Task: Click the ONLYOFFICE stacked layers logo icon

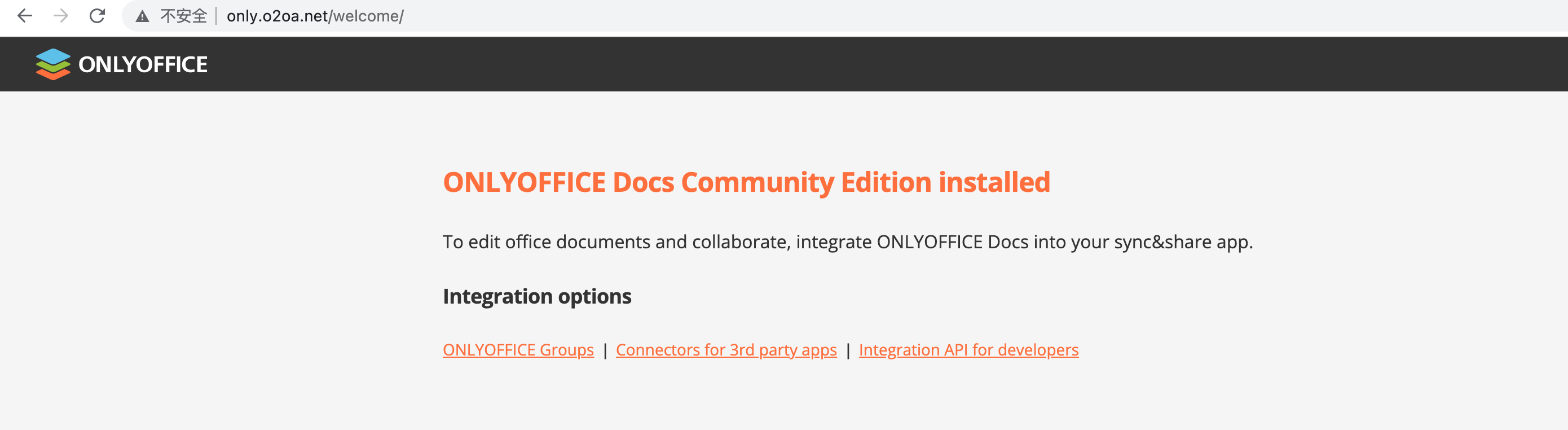Action: point(53,64)
